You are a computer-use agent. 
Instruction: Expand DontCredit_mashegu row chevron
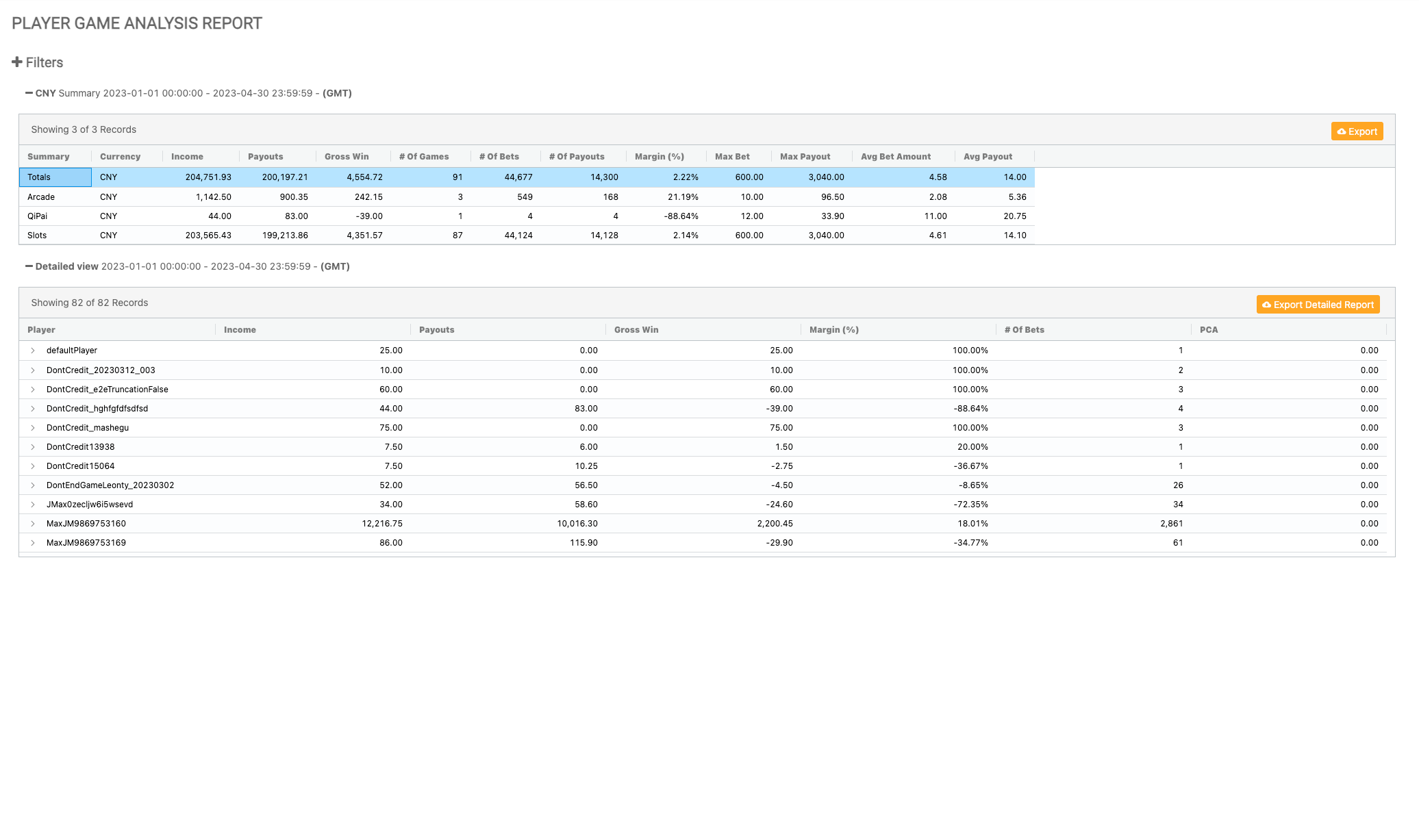[32, 428]
